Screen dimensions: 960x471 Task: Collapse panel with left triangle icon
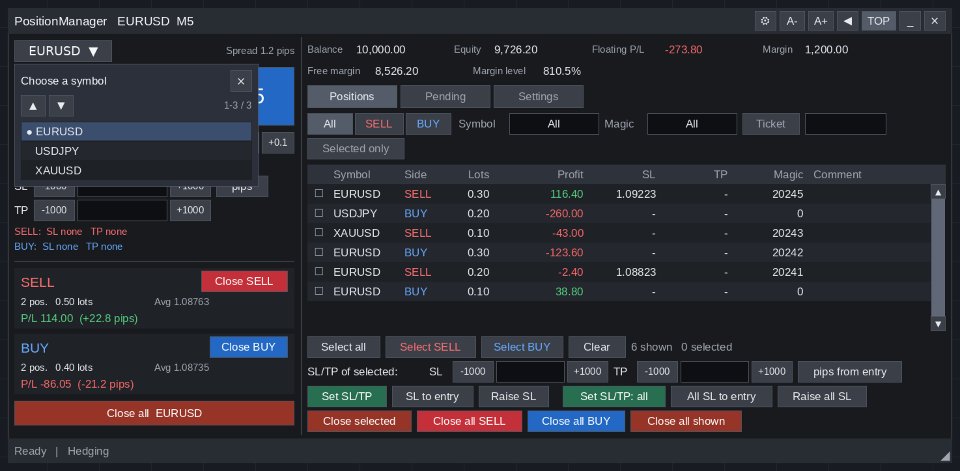point(847,21)
